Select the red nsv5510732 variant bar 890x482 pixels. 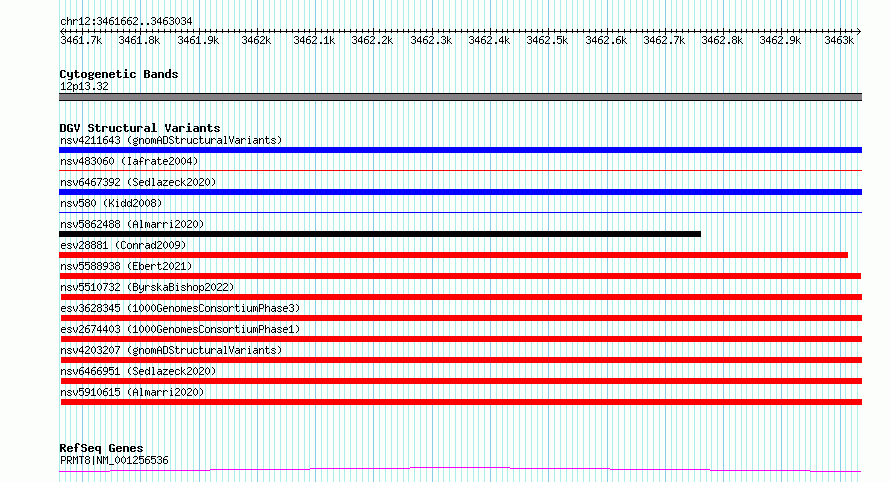[461, 297]
